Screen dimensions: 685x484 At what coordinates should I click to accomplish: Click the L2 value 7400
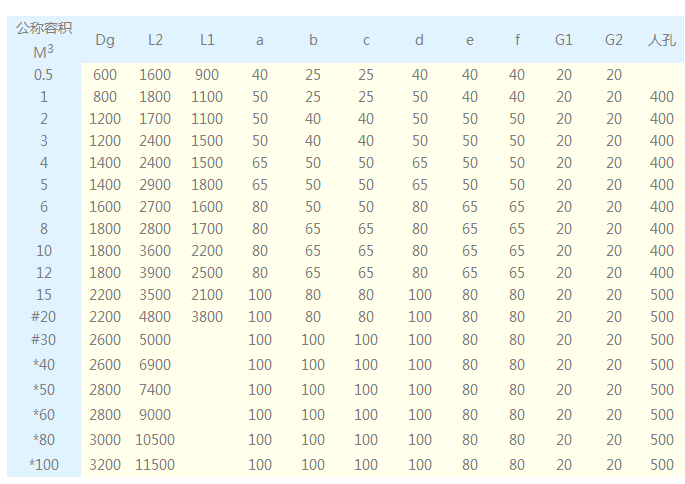155,390
